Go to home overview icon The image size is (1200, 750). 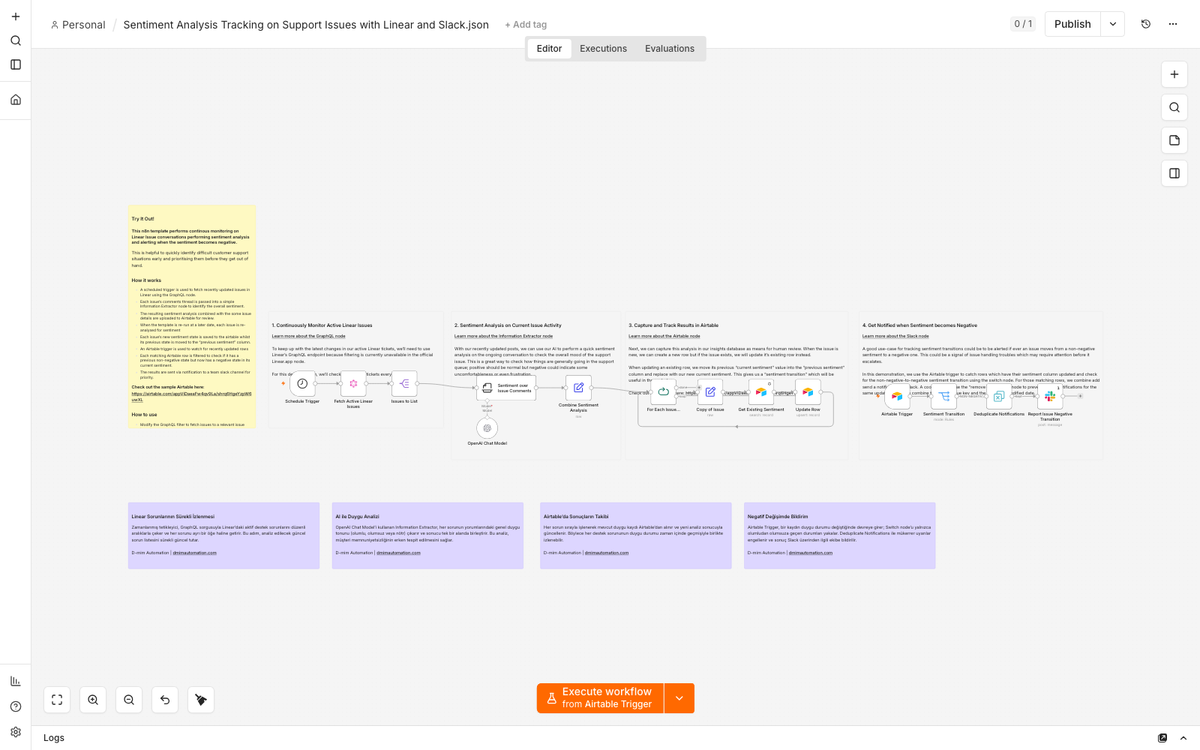pos(15,100)
